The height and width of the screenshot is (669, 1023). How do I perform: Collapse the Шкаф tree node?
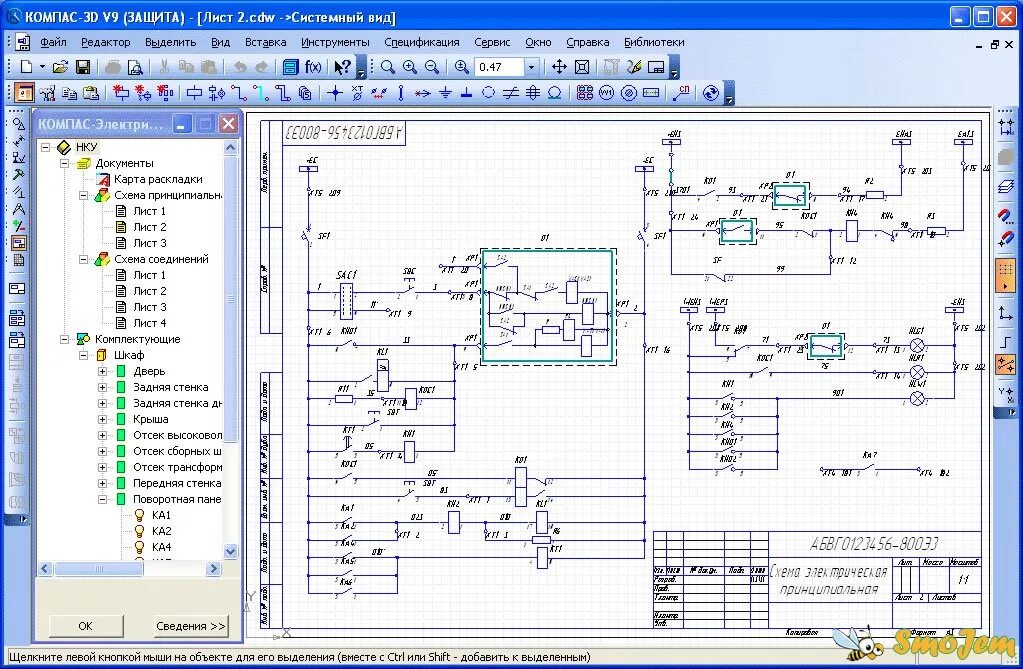[84, 355]
